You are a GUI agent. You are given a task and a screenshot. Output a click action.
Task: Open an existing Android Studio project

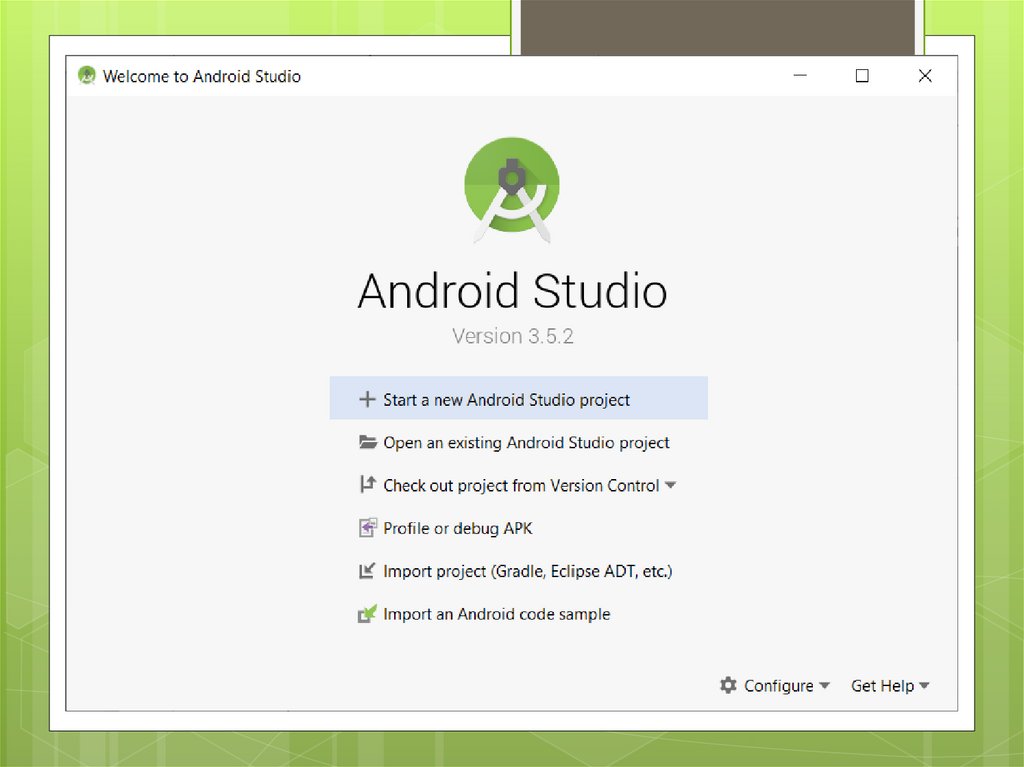[x=526, y=441]
